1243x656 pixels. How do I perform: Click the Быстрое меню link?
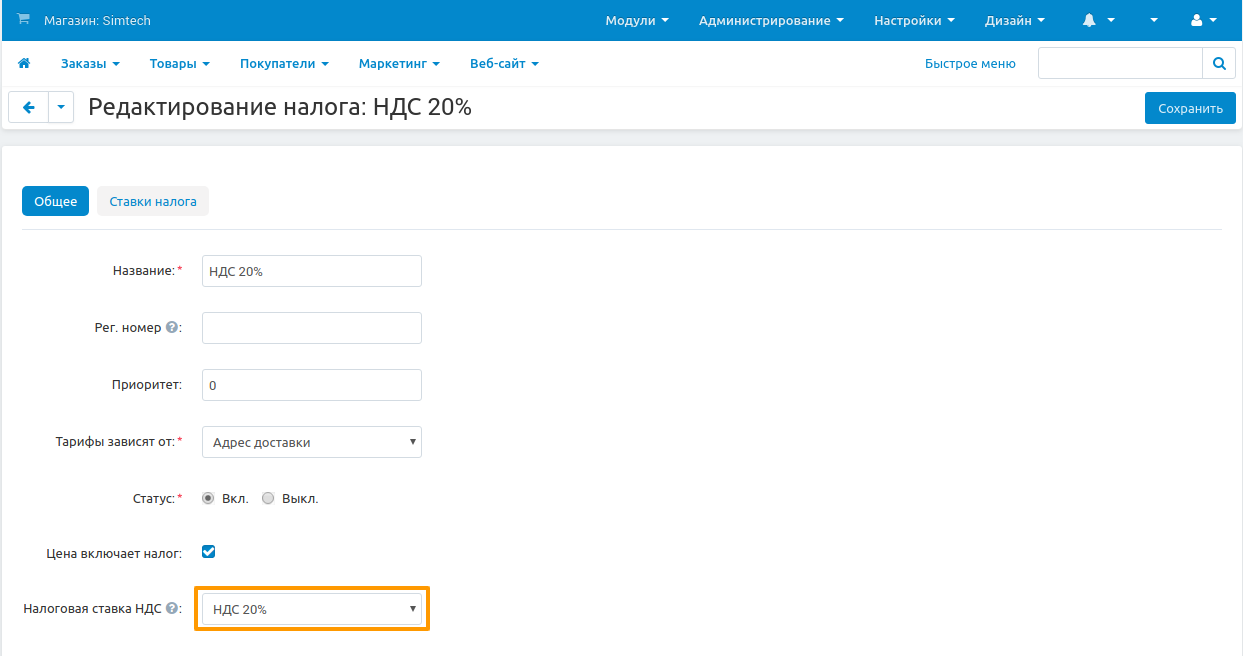pyautogui.click(x=969, y=63)
